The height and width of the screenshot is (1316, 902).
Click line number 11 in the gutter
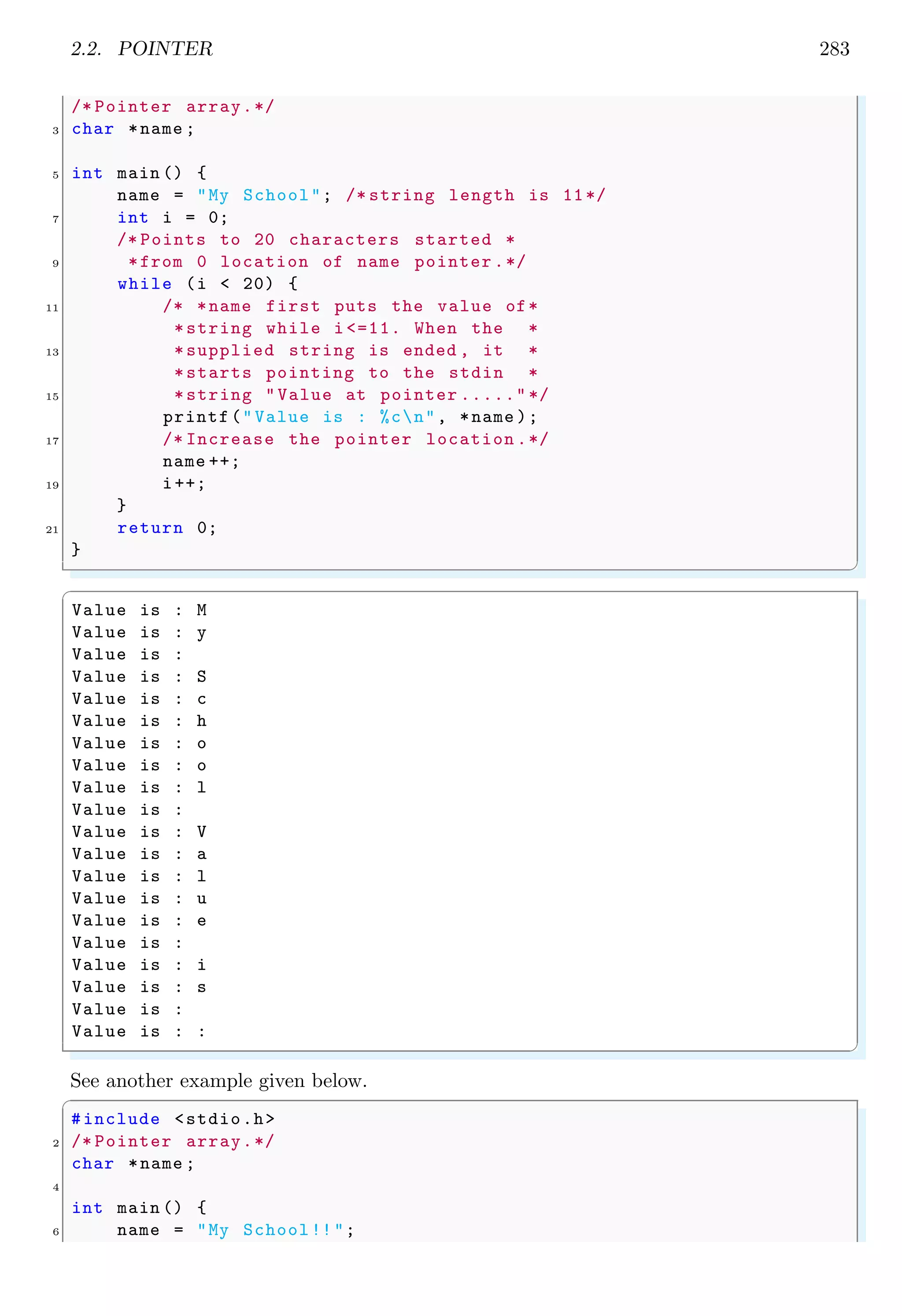(x=52, y=308)
